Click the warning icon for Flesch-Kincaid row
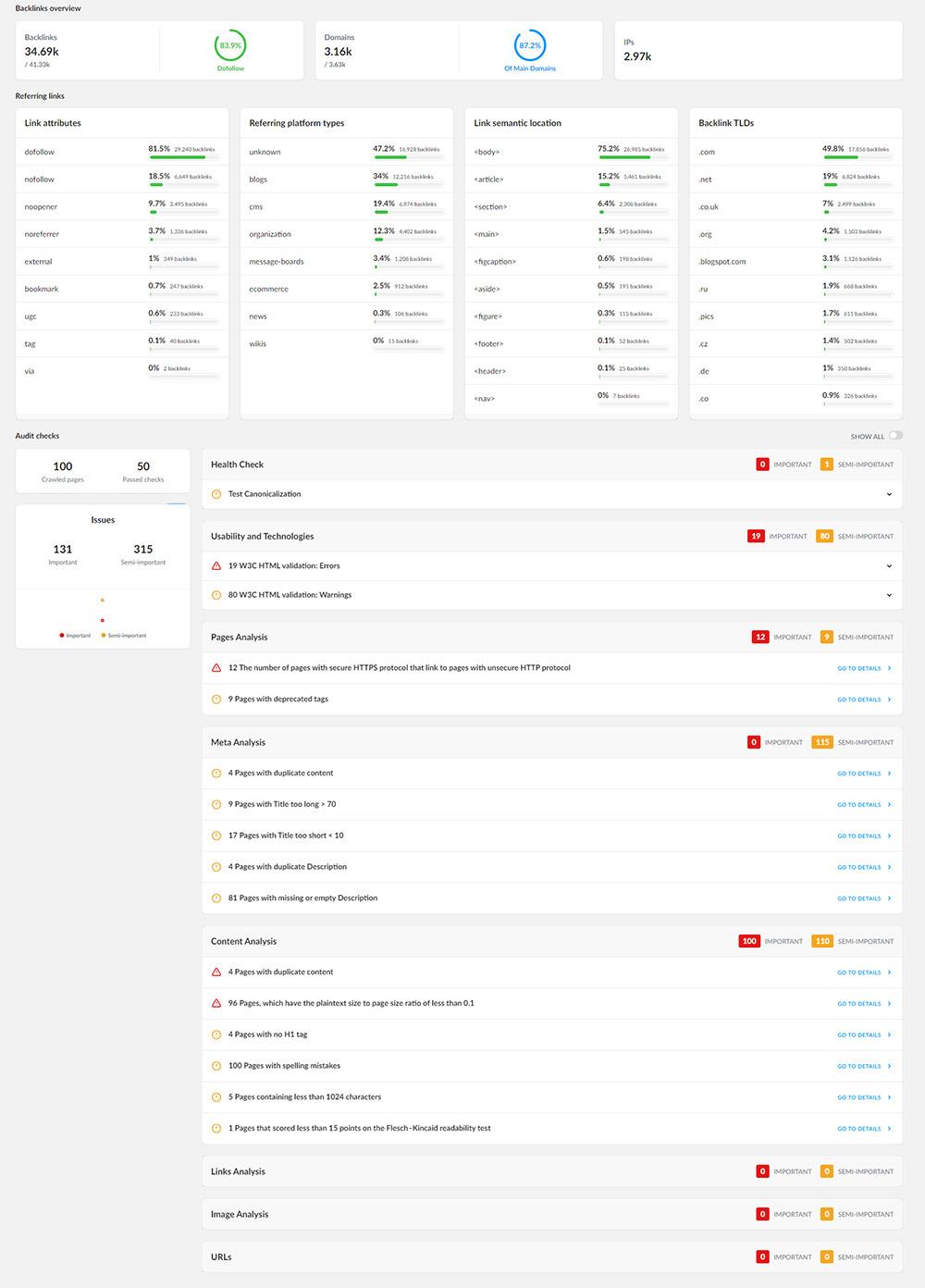The height and width of the screenshot is (1288, 925). [x=216, y=1128]
